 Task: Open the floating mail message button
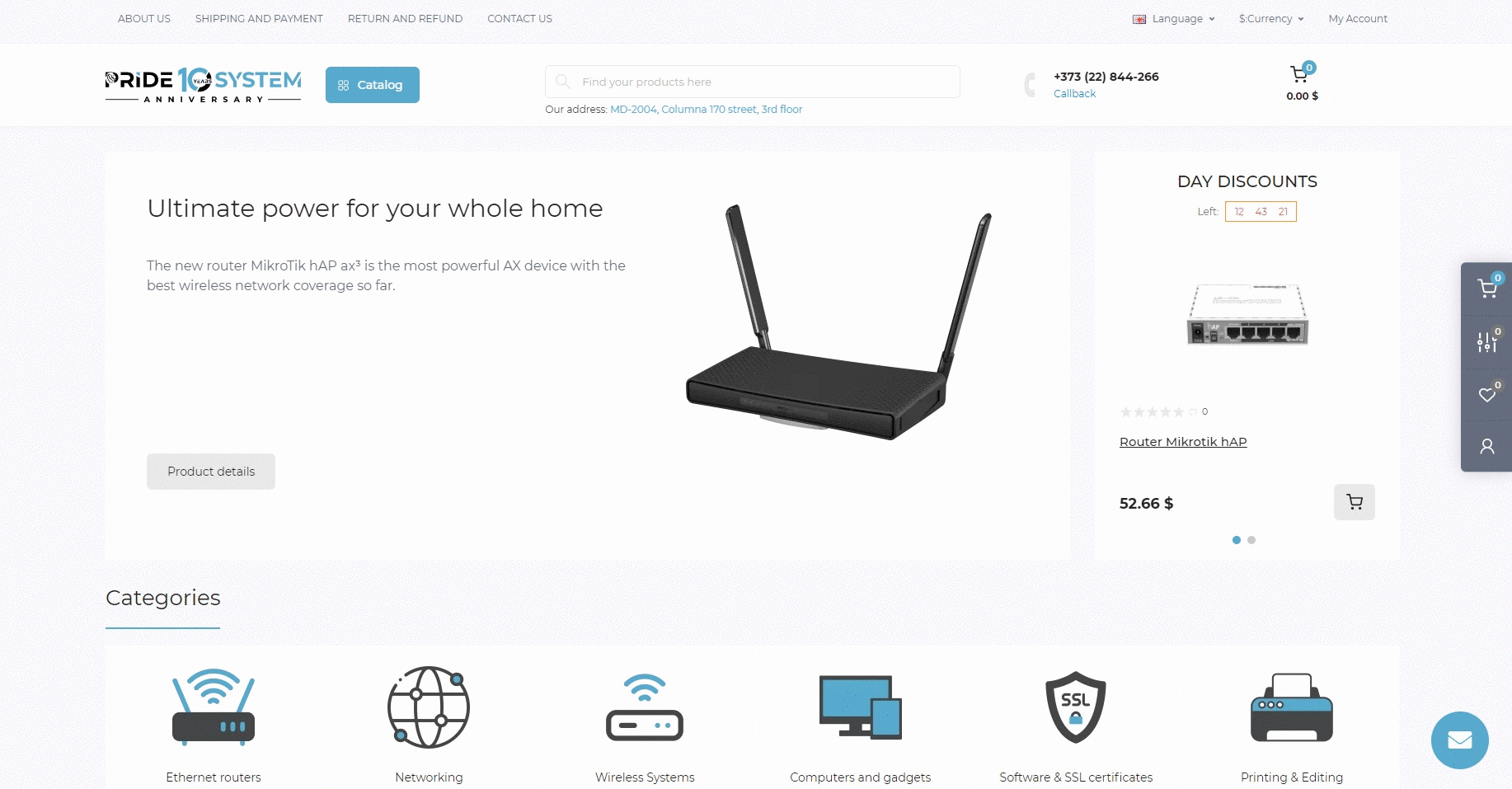1459,740
